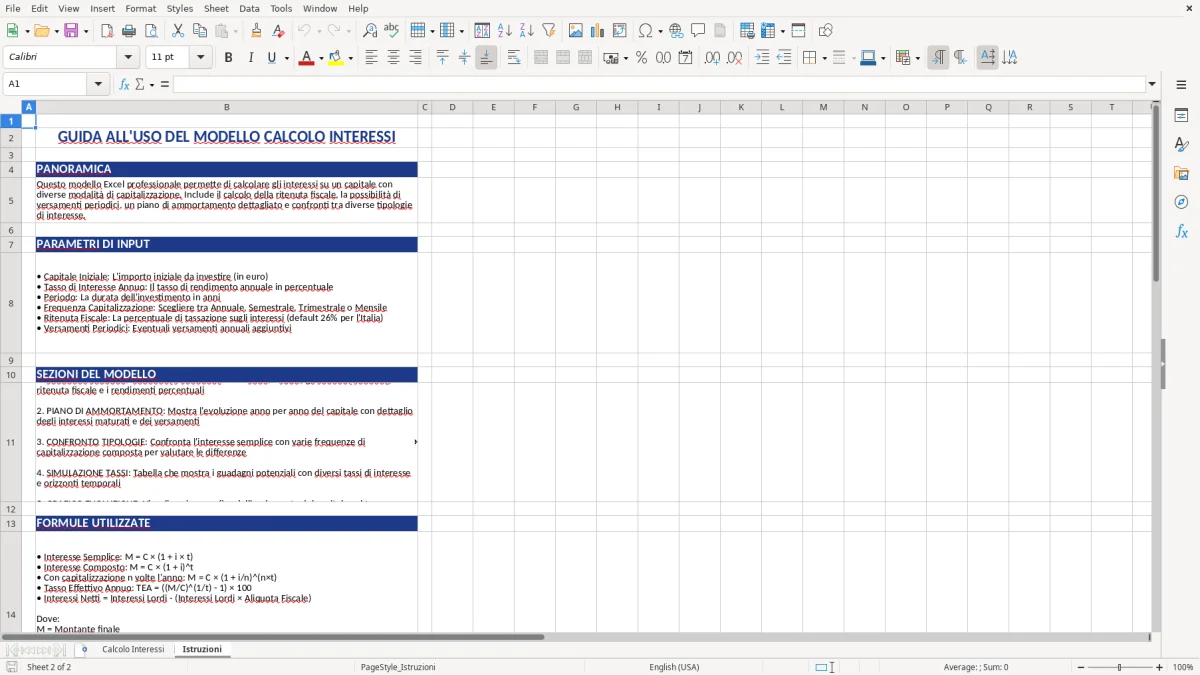Click the Insert Special Character omega icon

pos(645,31)
